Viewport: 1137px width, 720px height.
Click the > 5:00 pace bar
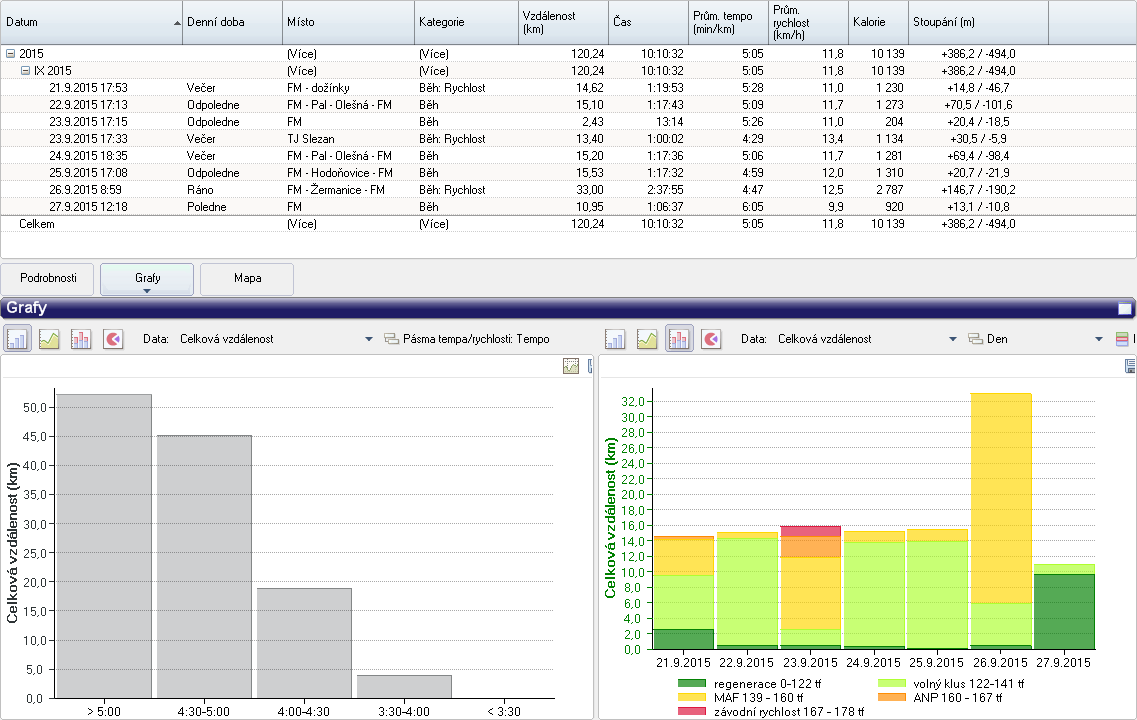pyautogui.click(x=104, y=546)
